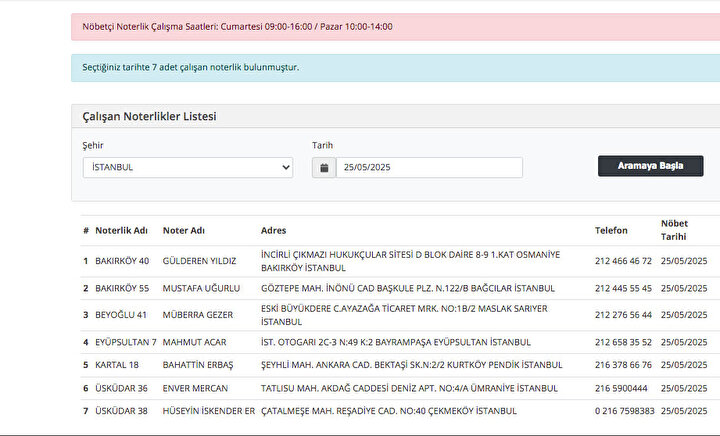Click the İST. OTOGARI 2C-3 address
Viewport: 720px width, 436px height.
pos(395,342)
